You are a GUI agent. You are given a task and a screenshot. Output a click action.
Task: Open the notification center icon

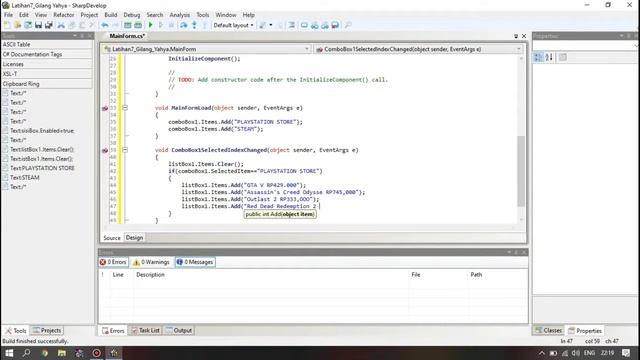626,353
